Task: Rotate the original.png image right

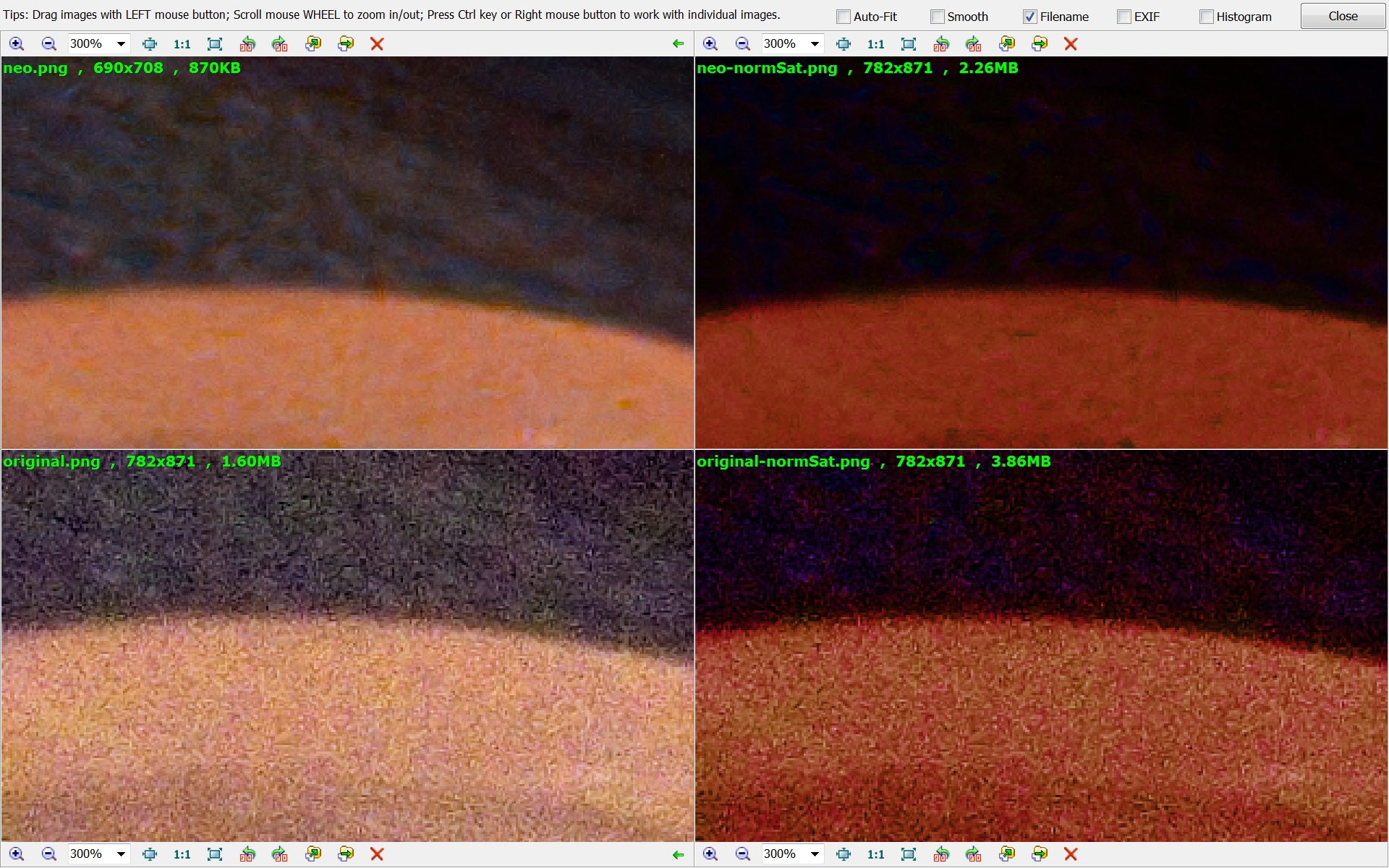Action: coord(280,854)
